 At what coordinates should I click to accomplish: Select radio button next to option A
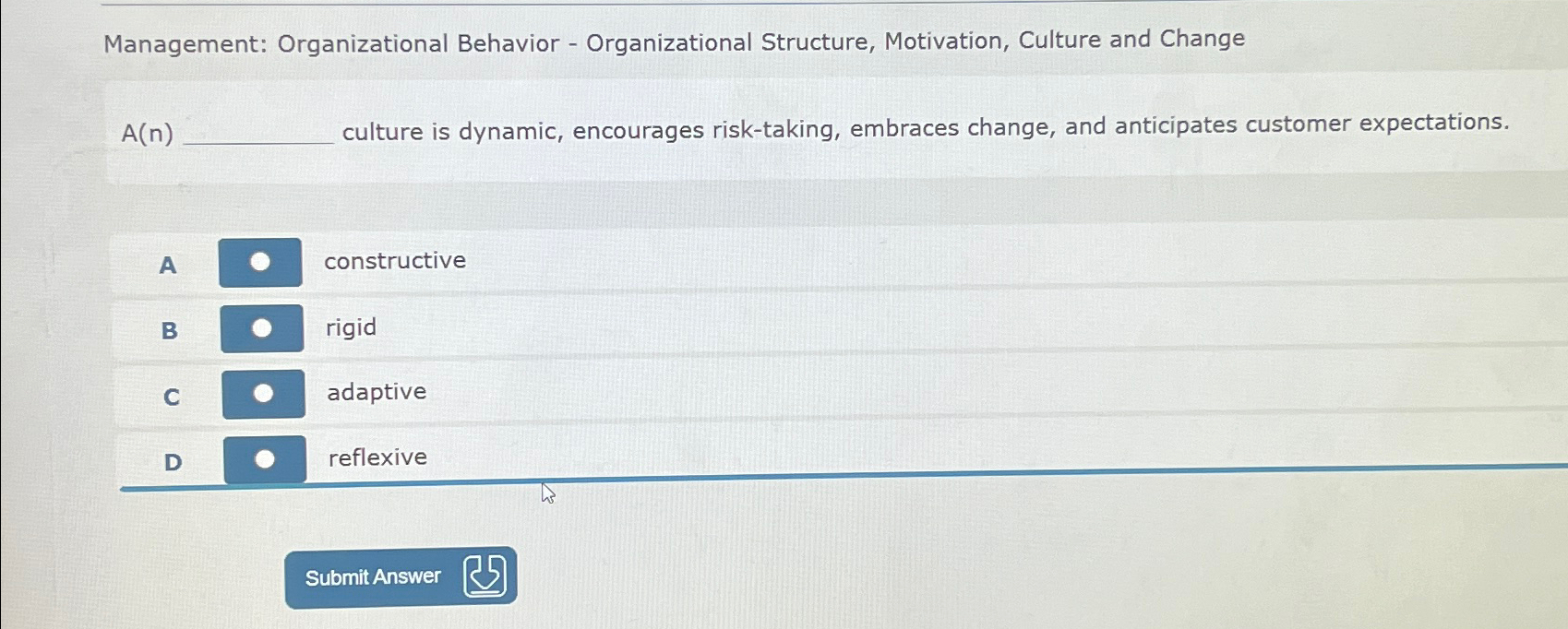(261, 262)
